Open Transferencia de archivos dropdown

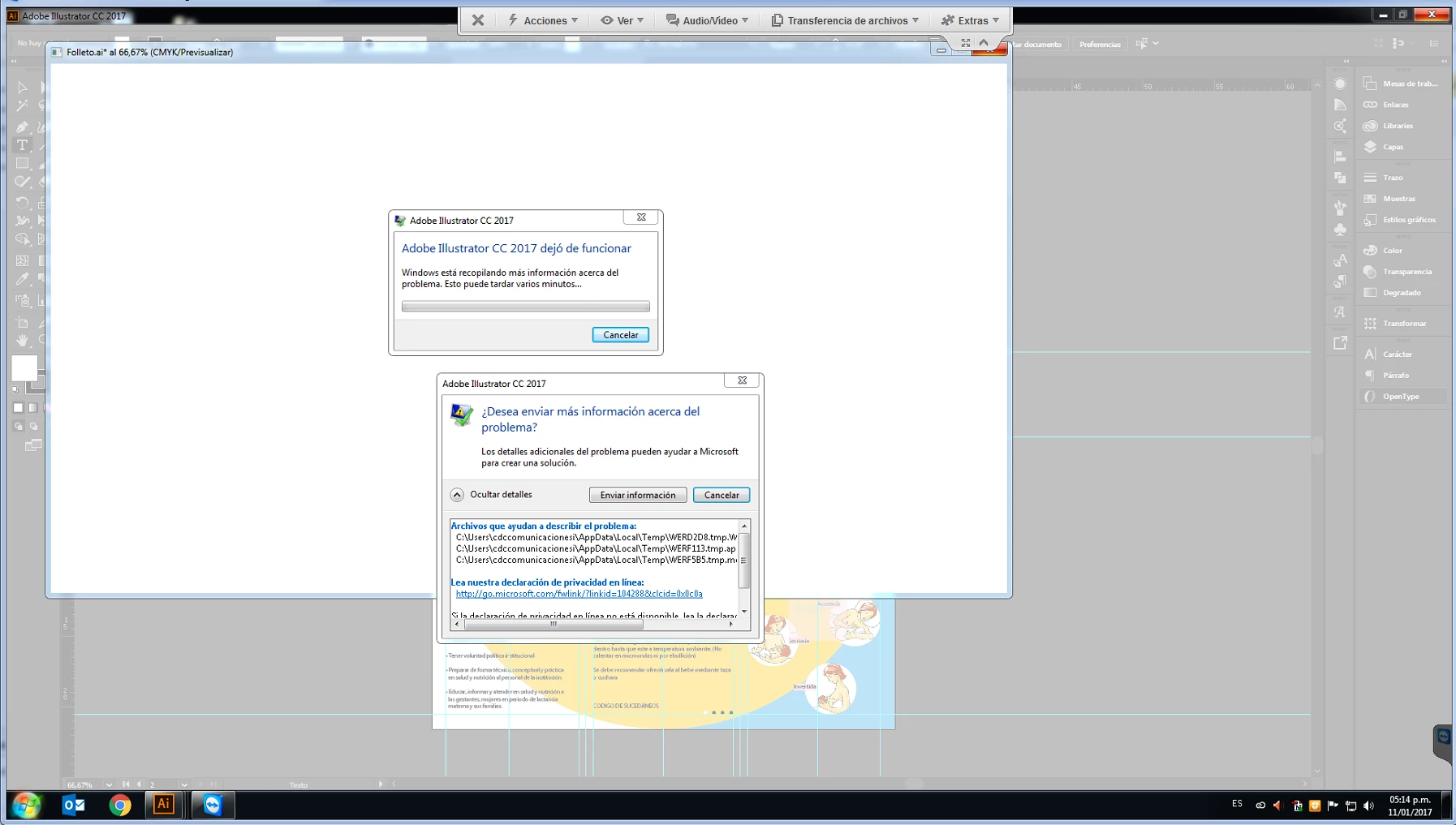(845, 20)
